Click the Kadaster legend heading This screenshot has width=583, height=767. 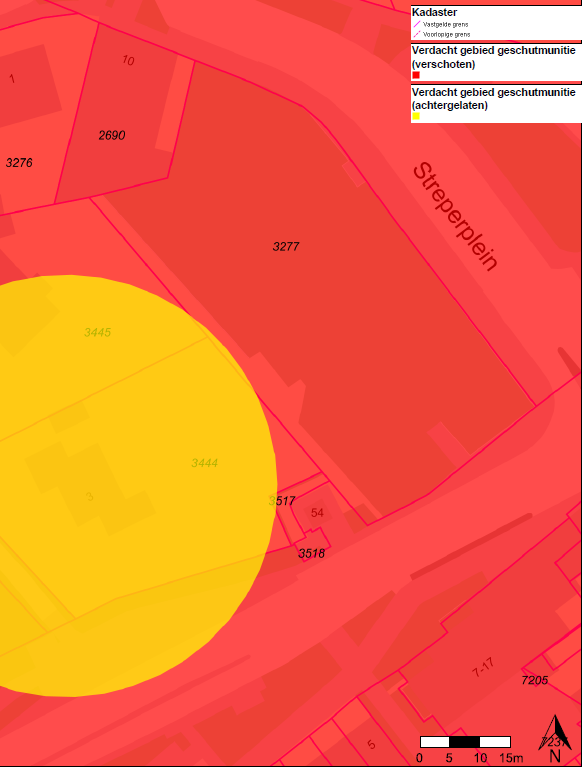point(434,12)
